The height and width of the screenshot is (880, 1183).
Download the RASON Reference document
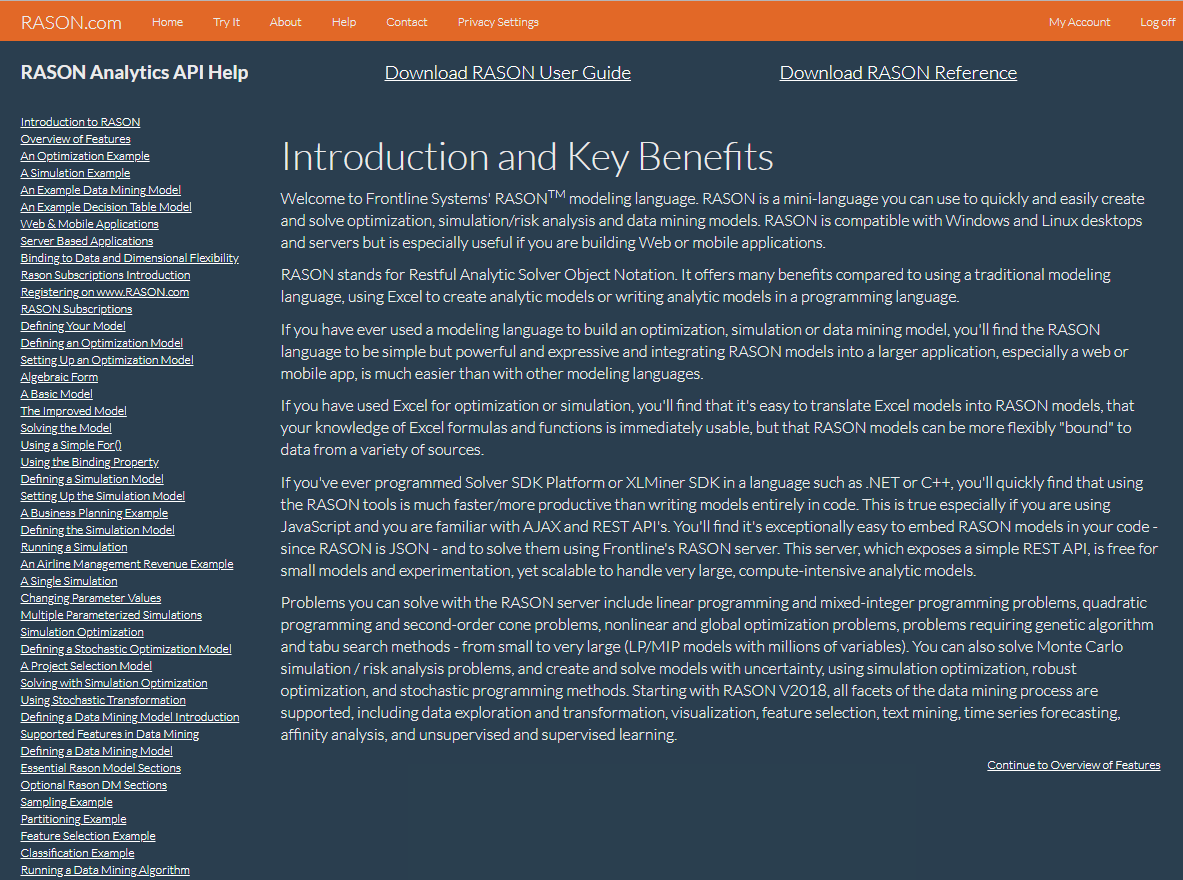(898, 73)
